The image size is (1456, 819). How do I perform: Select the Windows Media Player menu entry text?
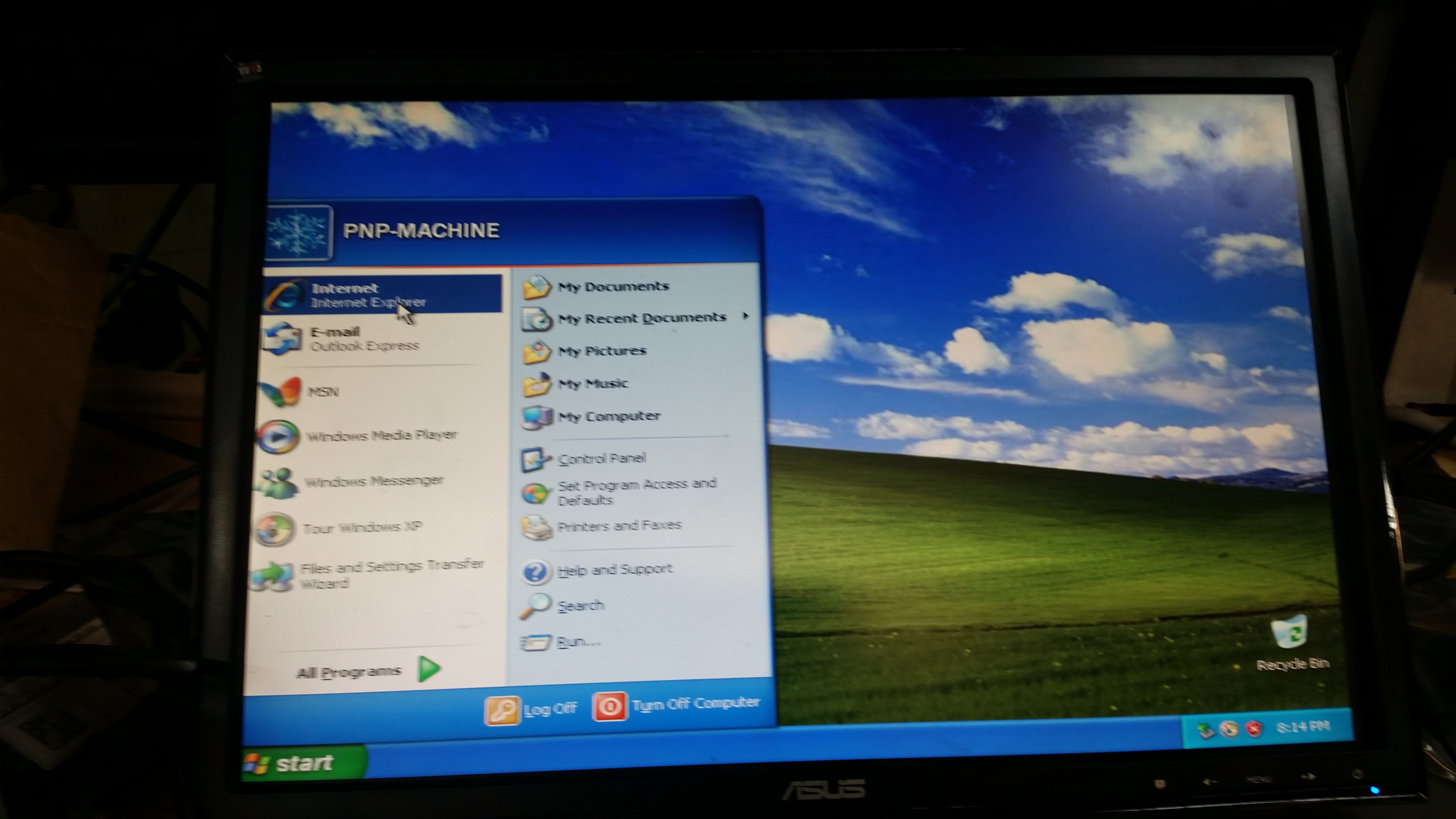382,436
